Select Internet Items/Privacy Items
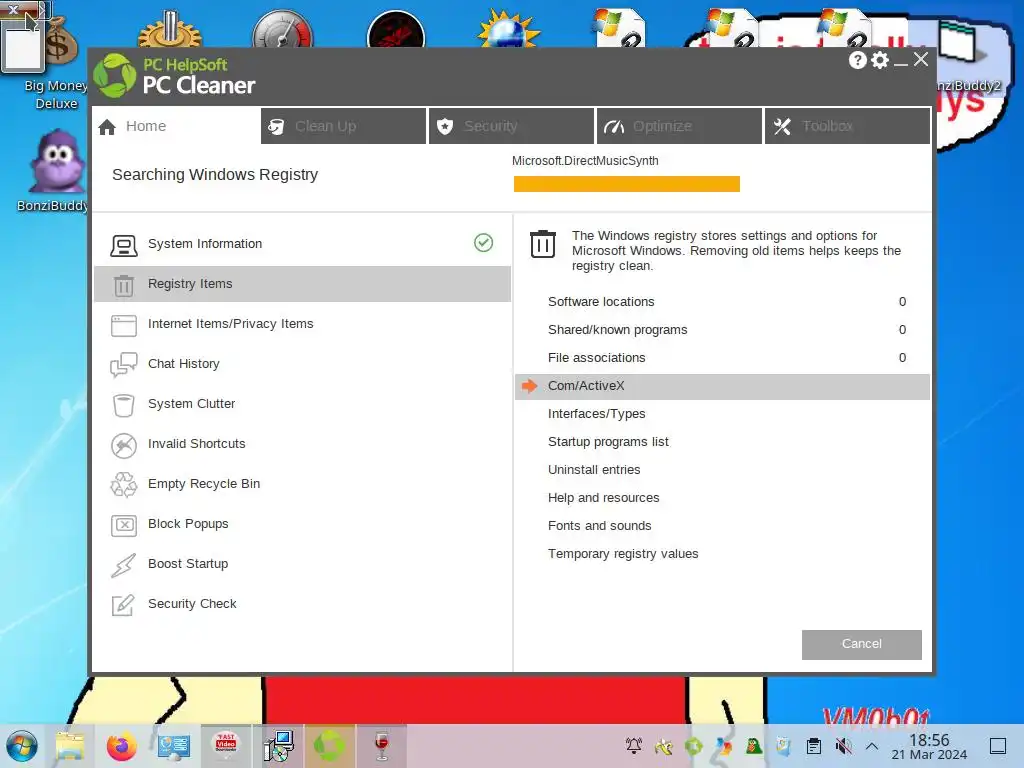This screenshot has height=768, width=1024. click(x=302, y=323)
